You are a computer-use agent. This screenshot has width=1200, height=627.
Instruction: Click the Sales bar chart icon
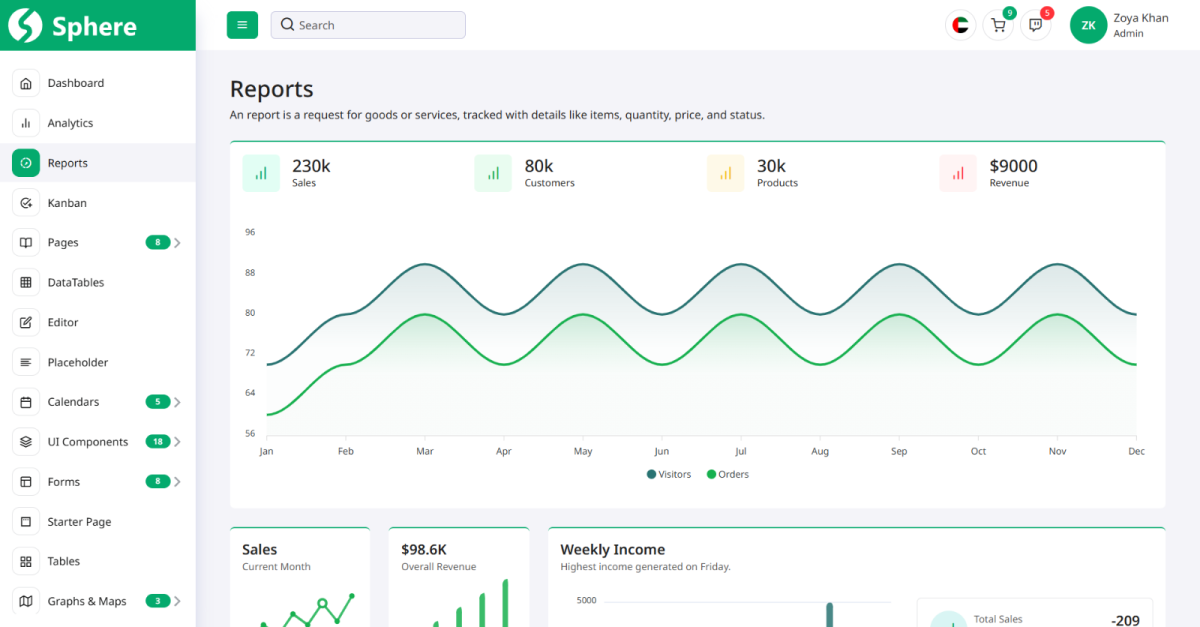point(261,173)
